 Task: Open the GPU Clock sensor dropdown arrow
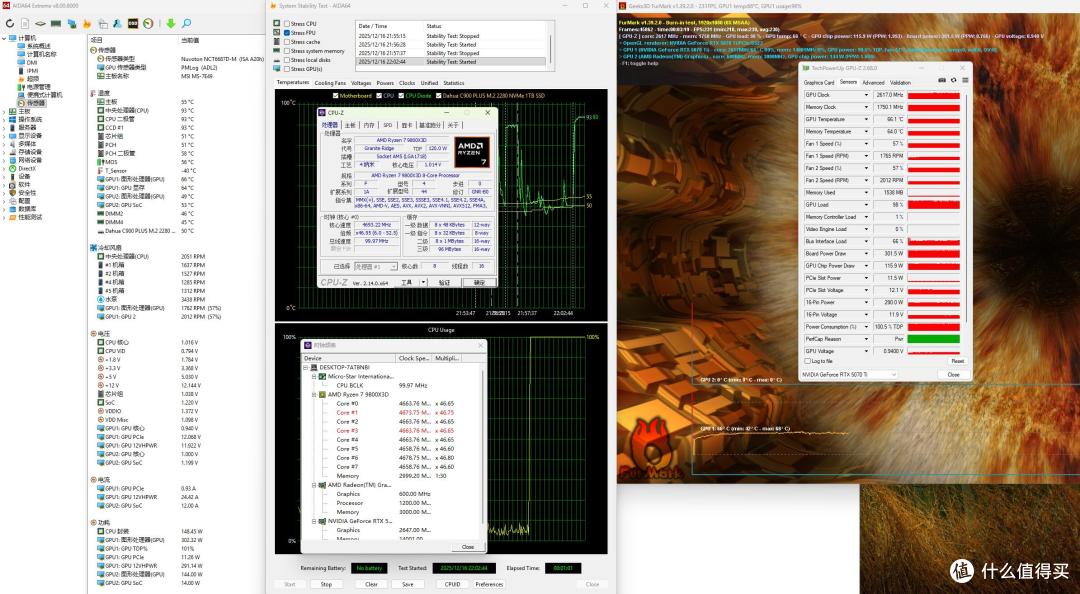coord(866,94)
